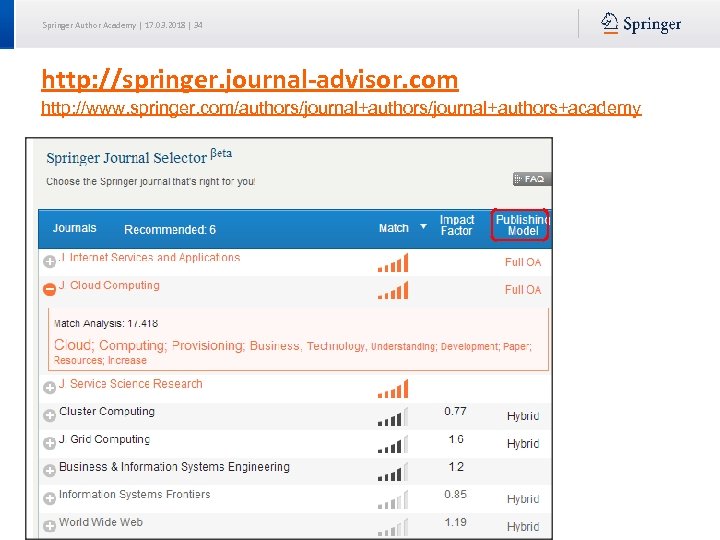
Task: Sort by the Match column header
Action: tap(394, 228)
